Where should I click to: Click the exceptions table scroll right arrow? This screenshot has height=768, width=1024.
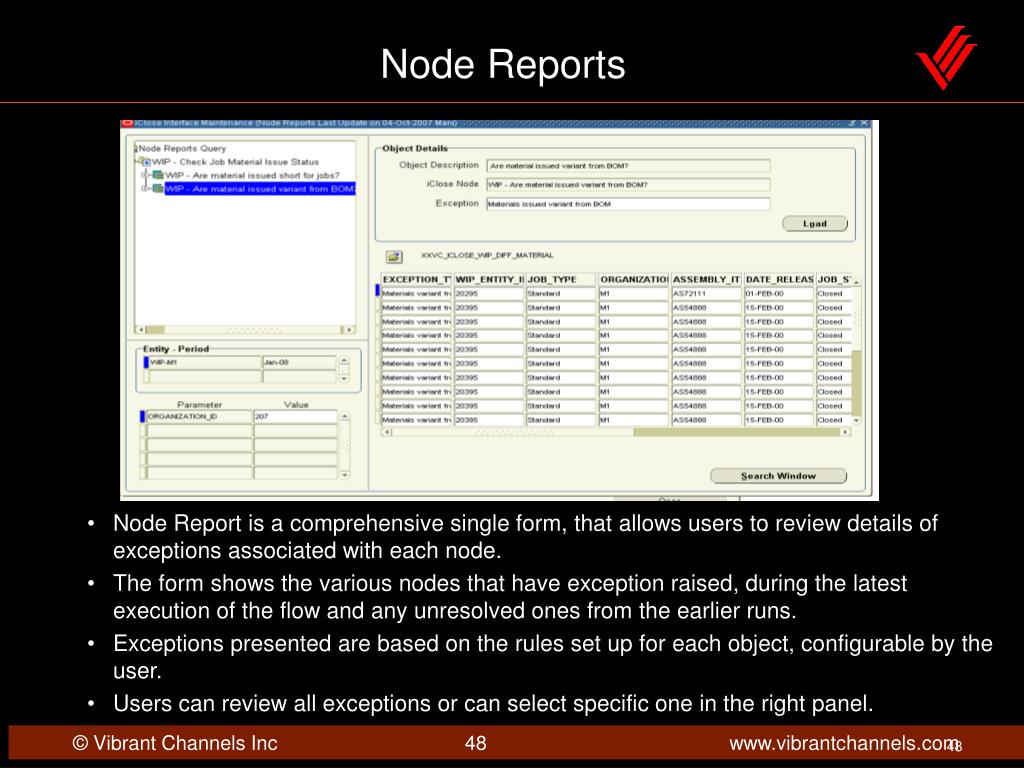coord(846,432)
